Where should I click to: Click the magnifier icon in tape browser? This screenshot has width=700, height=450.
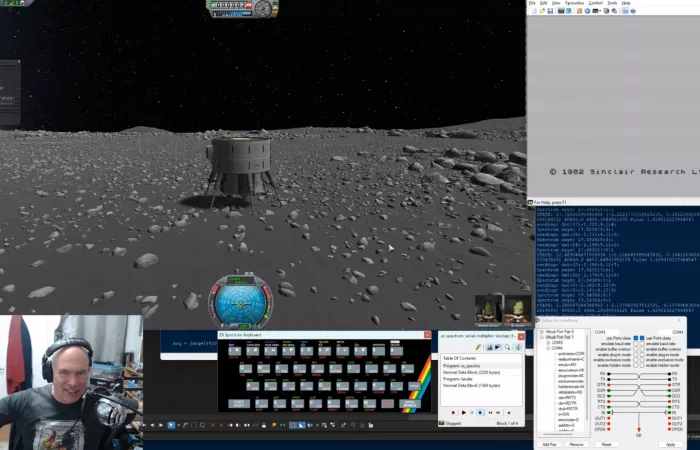(x=508, y=347)
